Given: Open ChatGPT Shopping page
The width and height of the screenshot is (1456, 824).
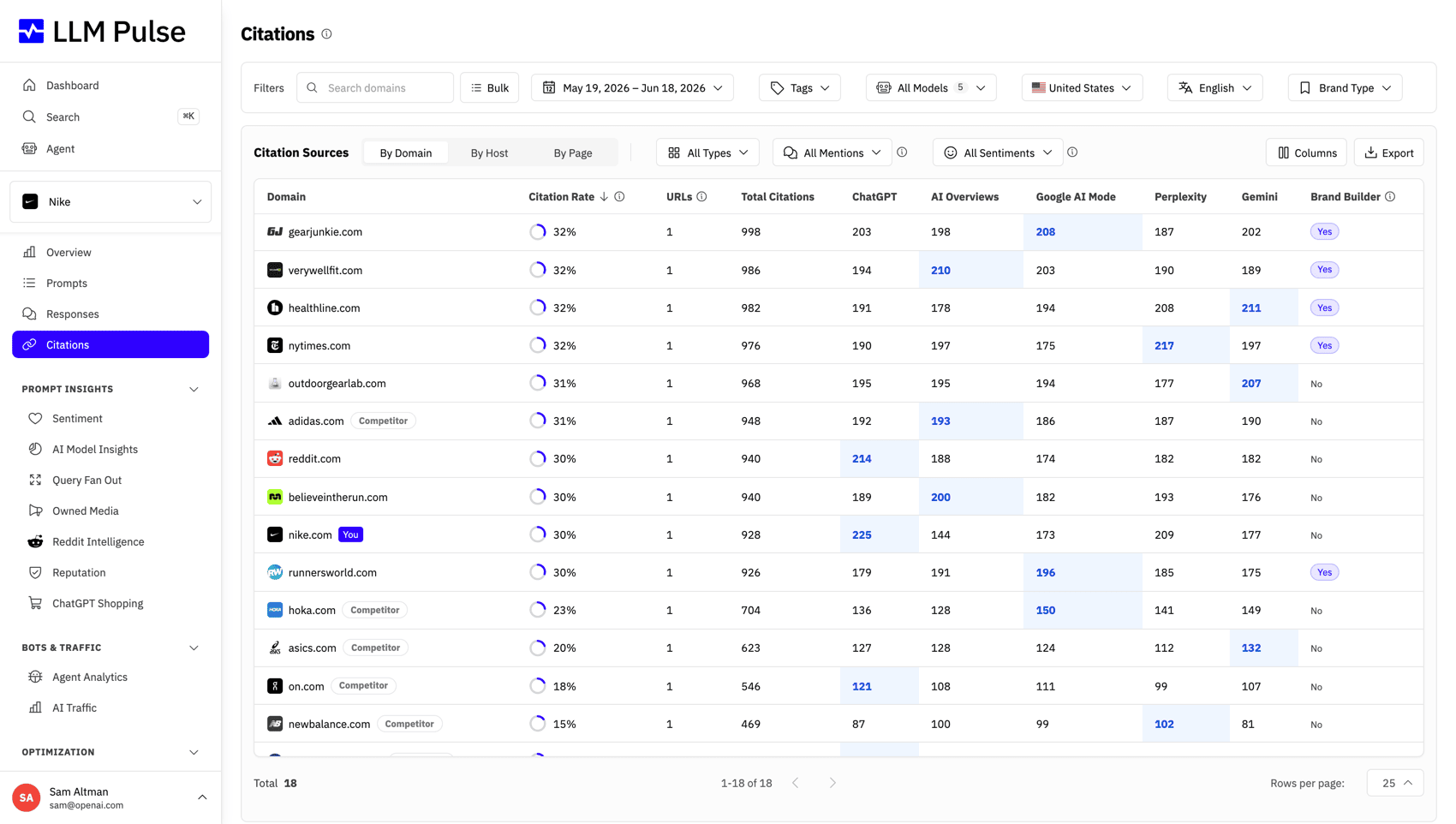Looking at the screenshot, I should (x=110, y=604).
